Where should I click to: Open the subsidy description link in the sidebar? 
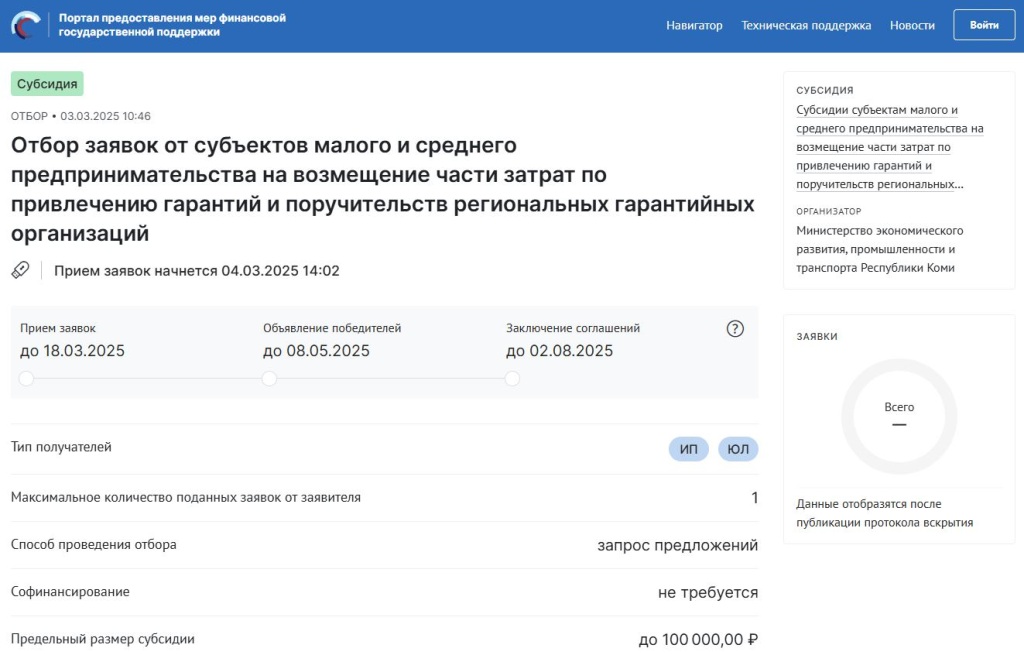[889, 147]
